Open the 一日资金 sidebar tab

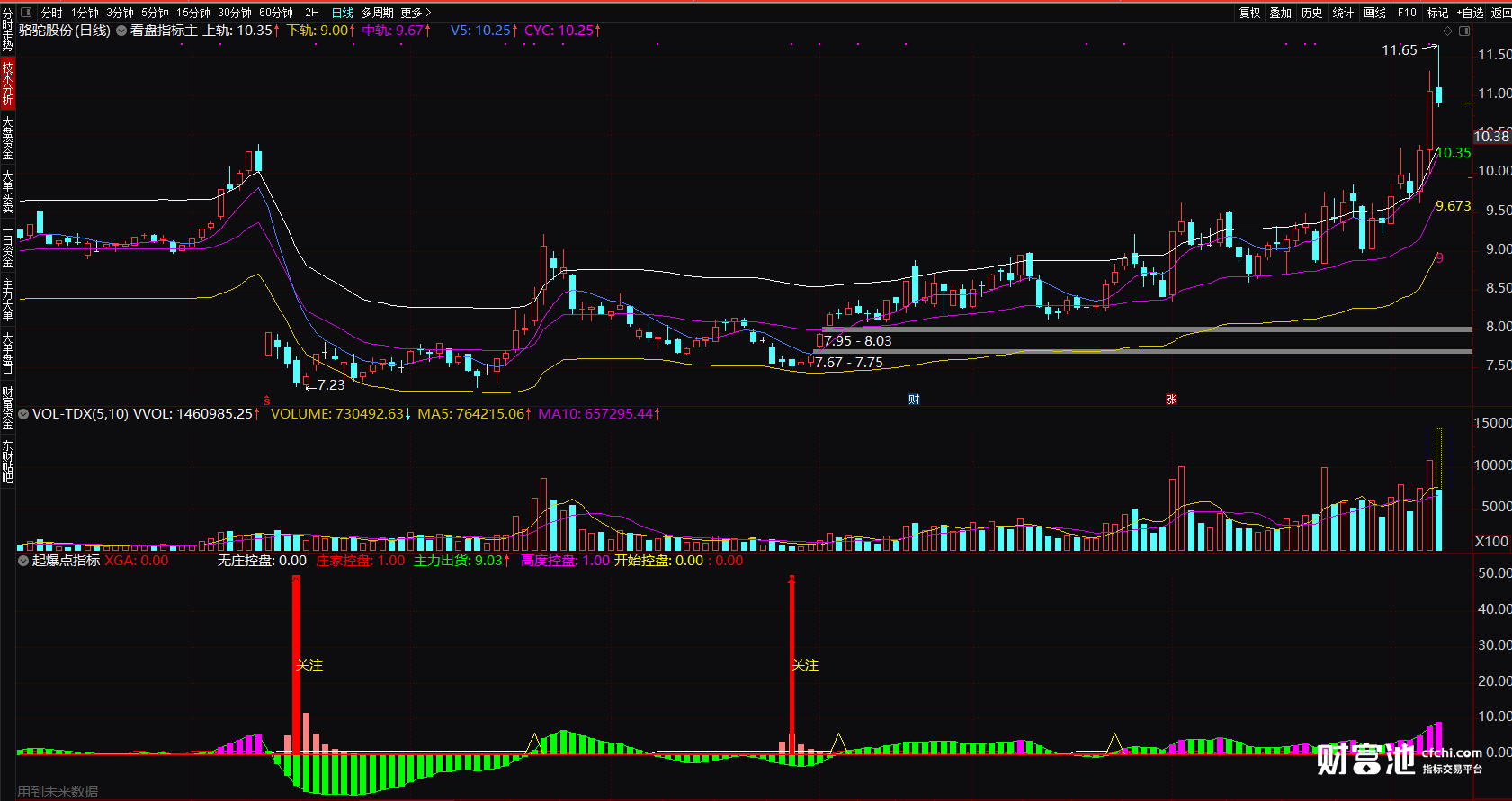(7, 246)
